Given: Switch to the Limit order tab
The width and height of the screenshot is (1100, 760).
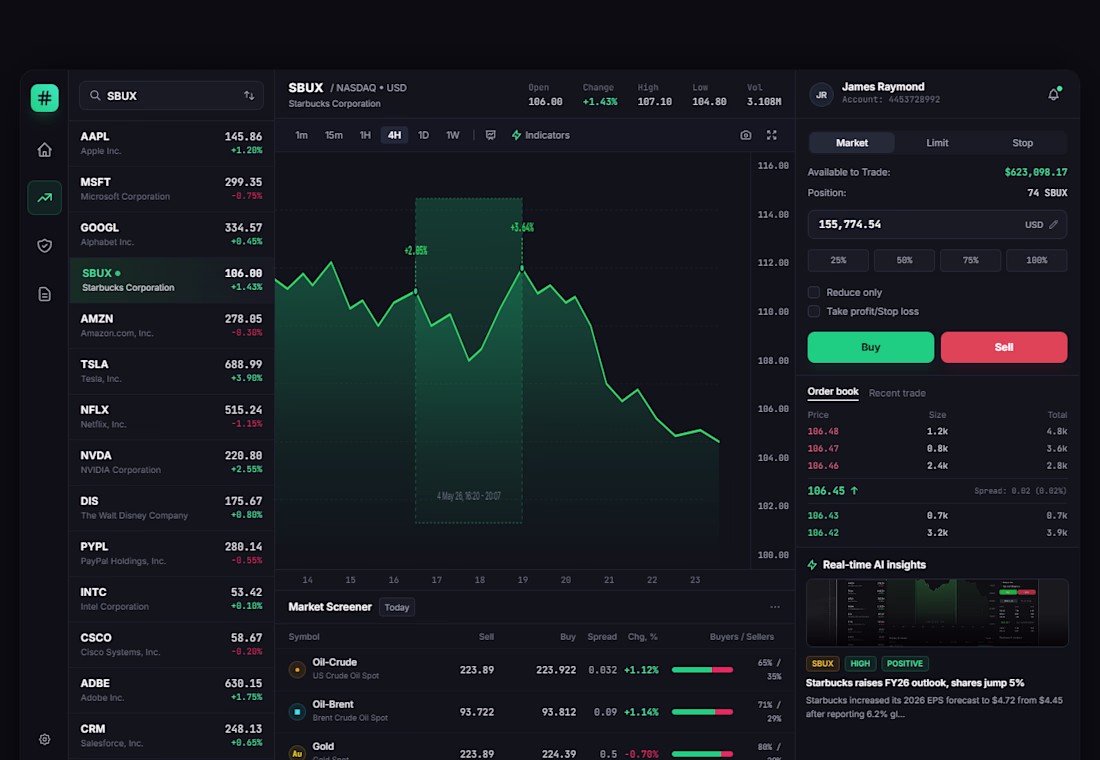Looking at the screenshot, I should tap(937, 142).
